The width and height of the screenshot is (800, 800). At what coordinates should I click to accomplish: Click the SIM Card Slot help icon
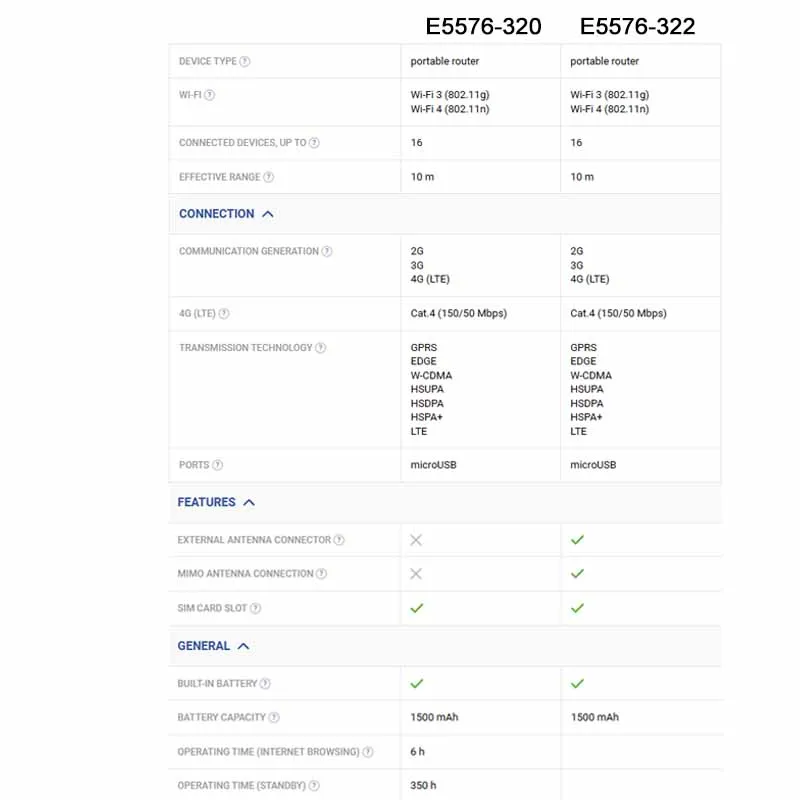pyautogui.click(x=256, y=608)
